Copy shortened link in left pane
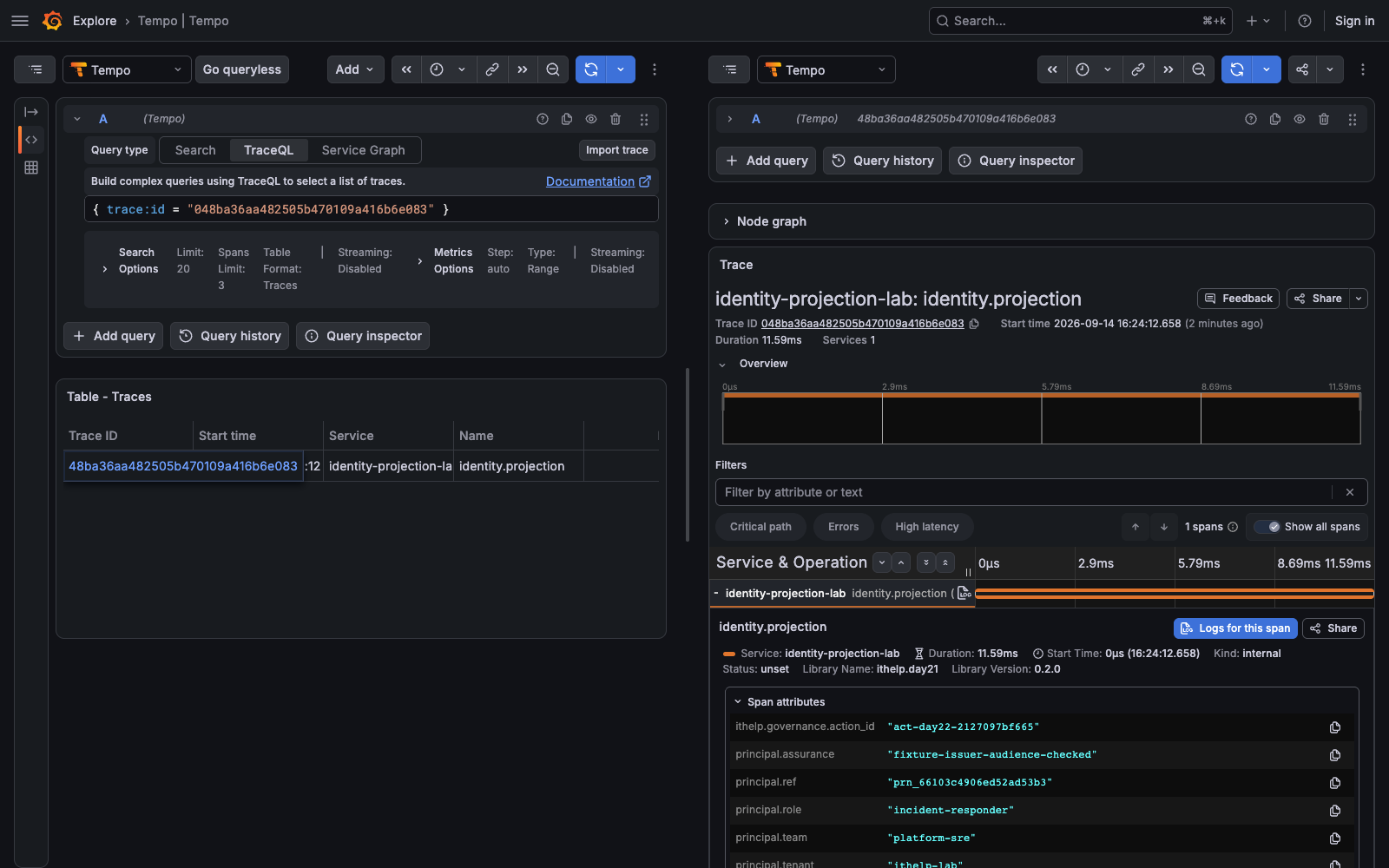The height and width of the screenshot is (868, 1389). click(x=492, y=69)
